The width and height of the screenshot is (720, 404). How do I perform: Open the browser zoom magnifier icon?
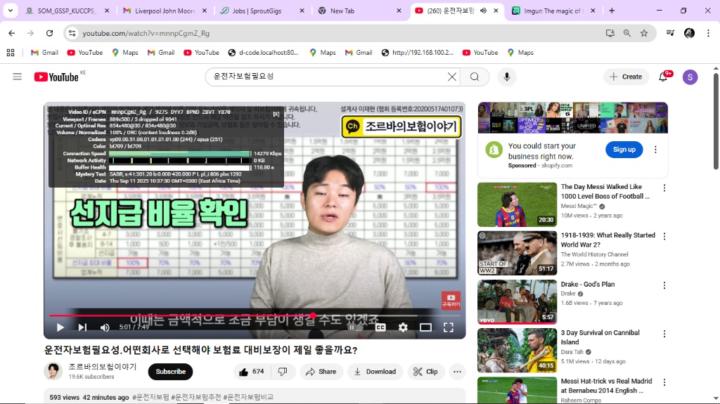(627, 33)
